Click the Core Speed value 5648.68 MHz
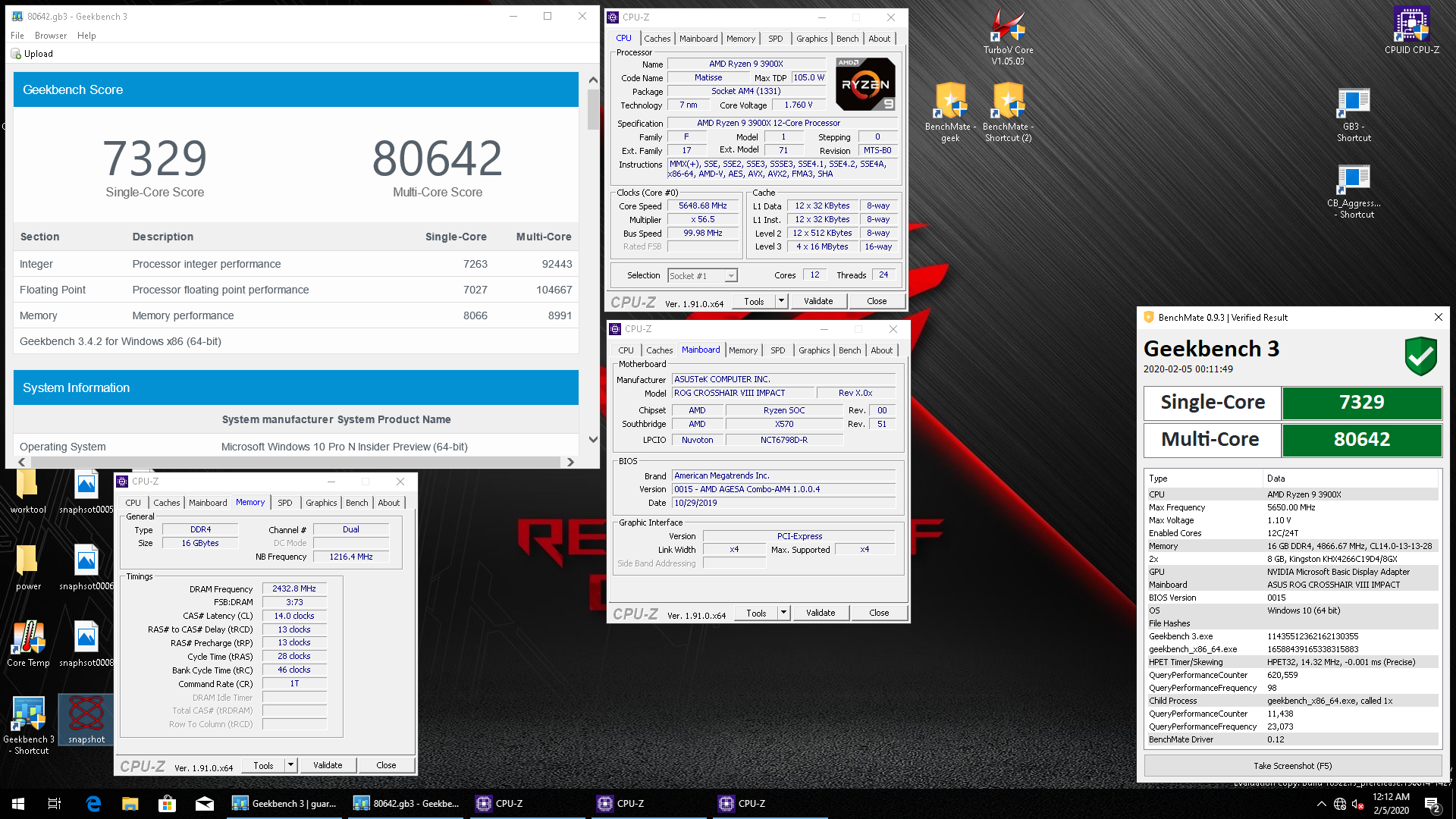The height and width of the screenshot is (819, 1456). click(x=702, y=206)
